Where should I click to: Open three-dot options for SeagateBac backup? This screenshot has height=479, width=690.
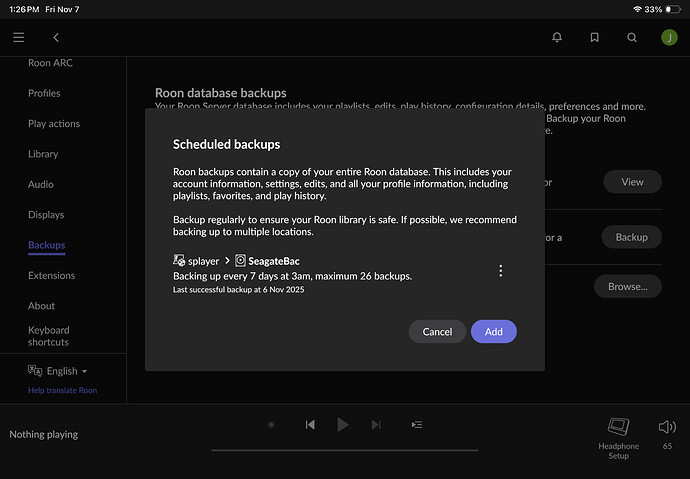[501, 270]
